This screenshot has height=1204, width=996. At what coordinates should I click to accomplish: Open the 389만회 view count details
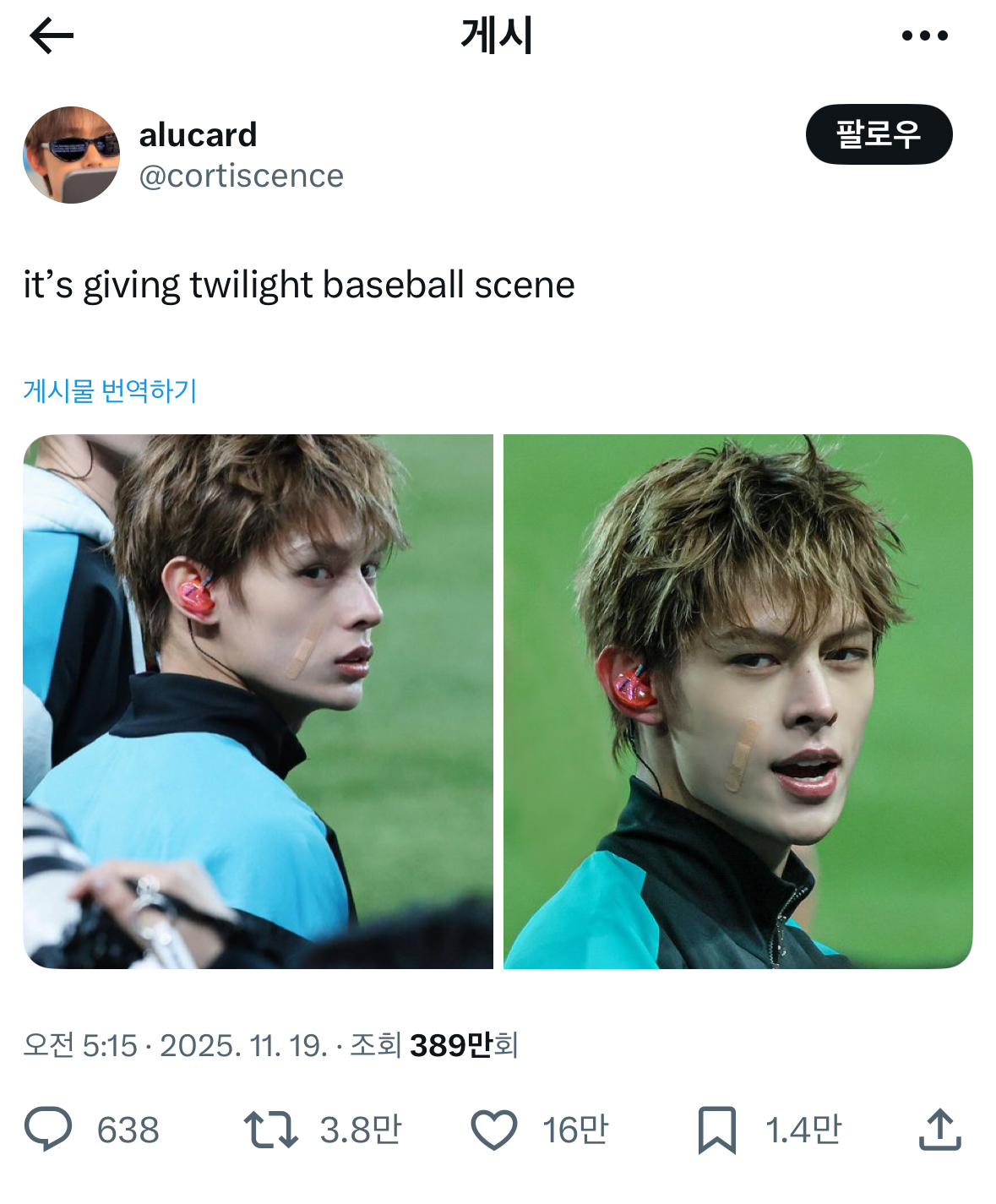(x=464, y=1045)
